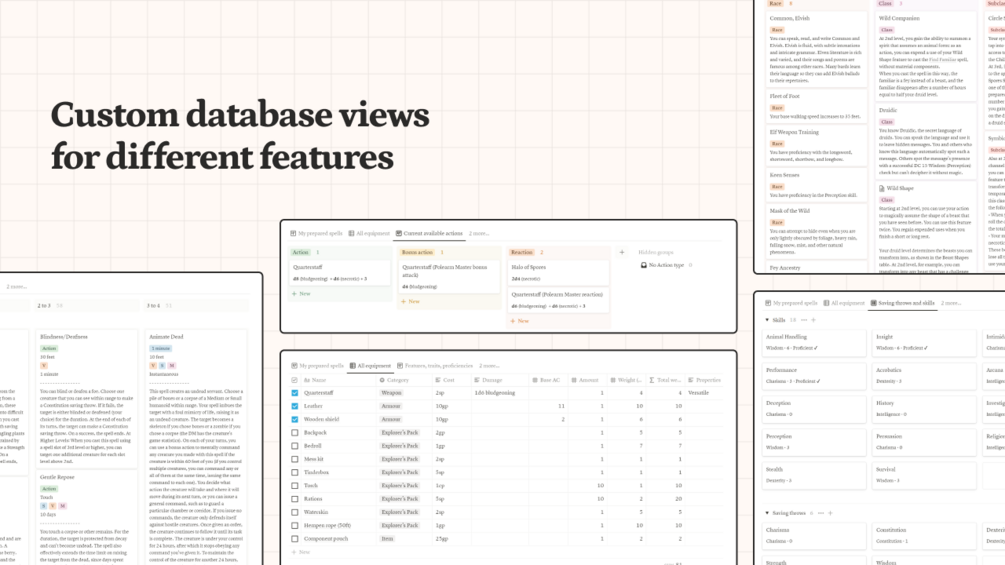Select Current available actions tab
1005x565 pixels.
pos(429,233)
